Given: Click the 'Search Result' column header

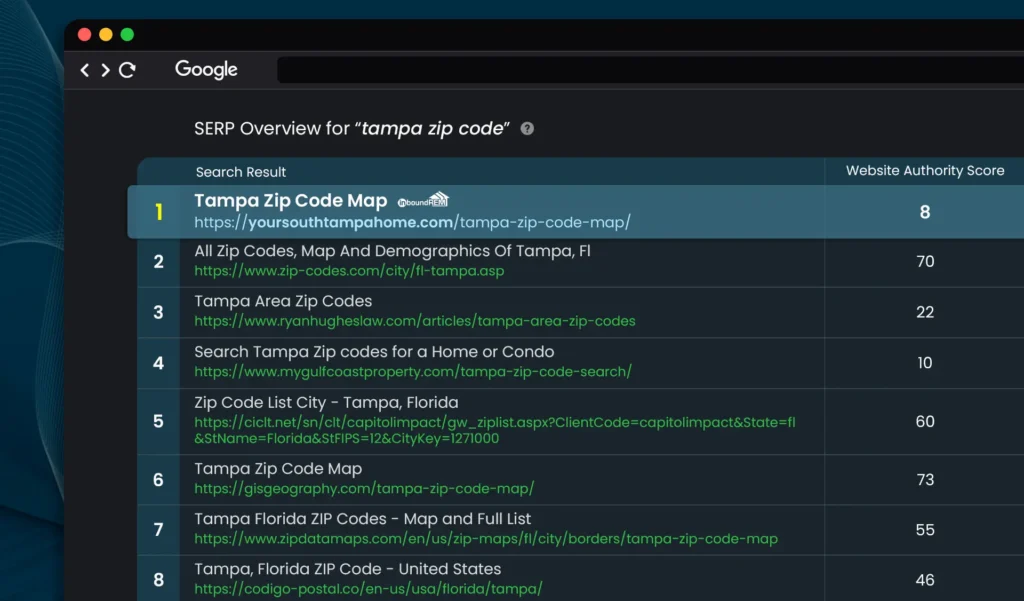Looking at the screenshot, I should point(240,172).
